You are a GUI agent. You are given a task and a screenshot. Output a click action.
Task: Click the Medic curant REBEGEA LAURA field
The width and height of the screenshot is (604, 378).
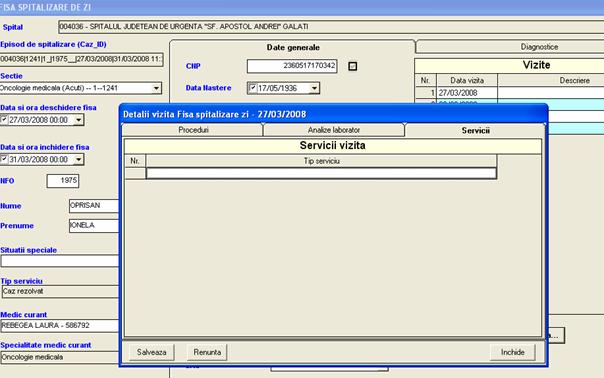59,326
